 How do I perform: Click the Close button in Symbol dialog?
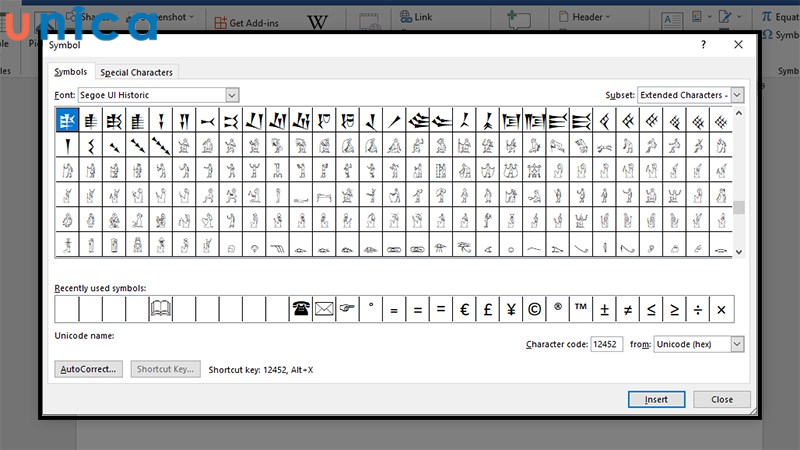(x=722, y=399)
